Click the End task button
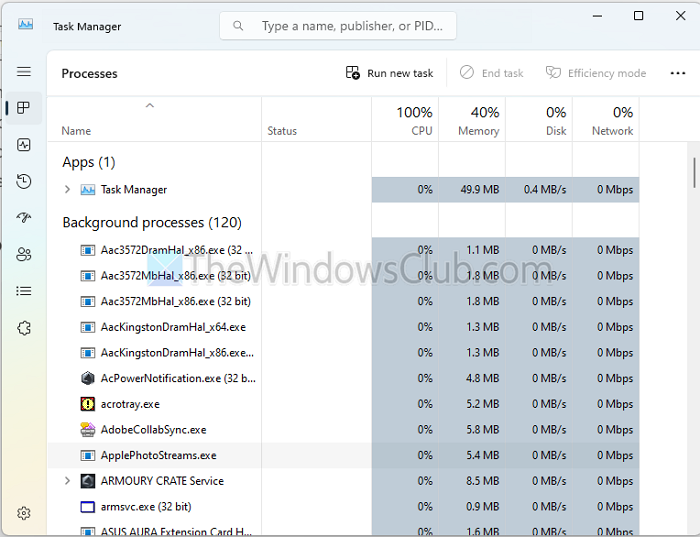700x537 pixels. [492, 73]
